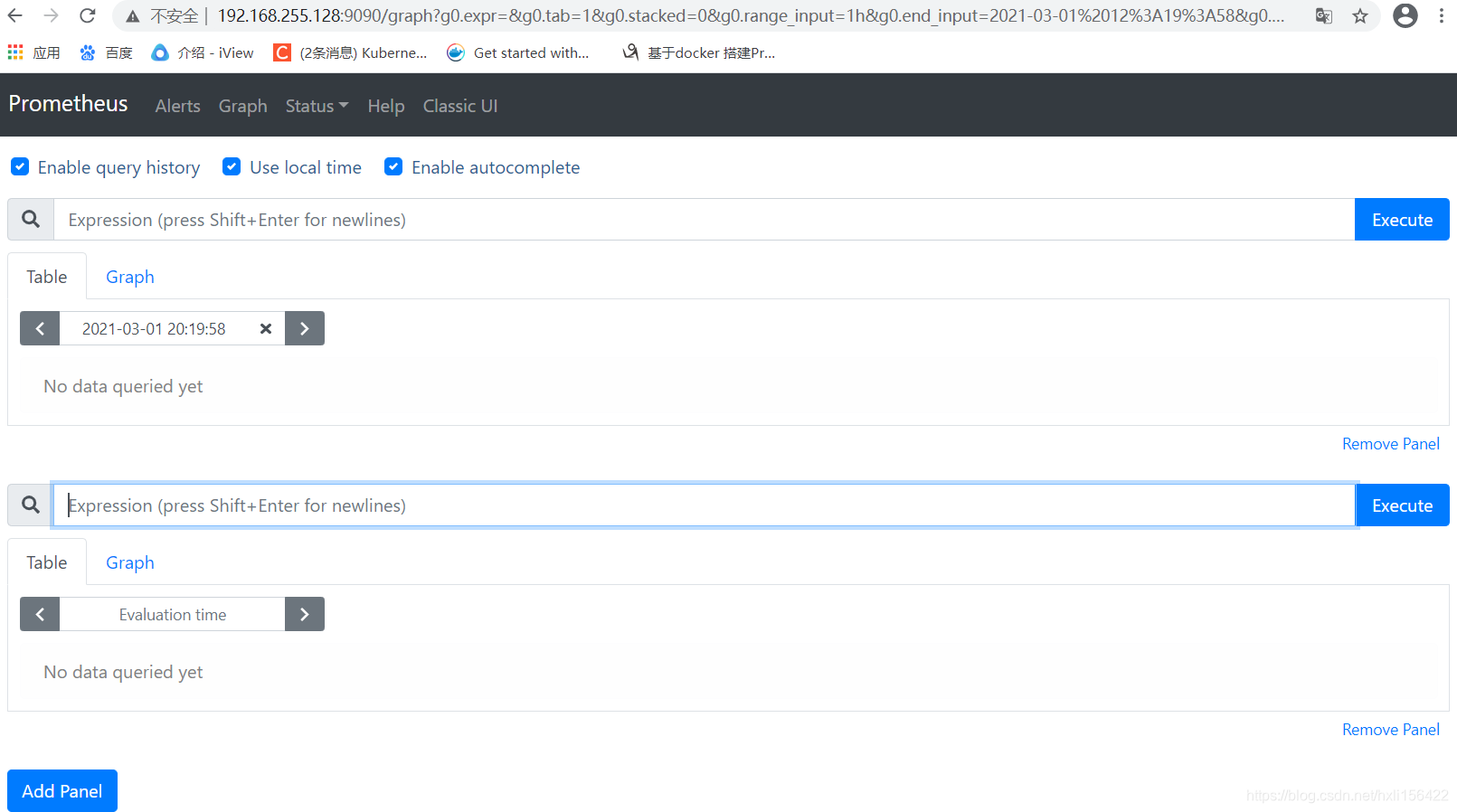The height and width of the screenshot is (812, 1457).
Task: Remove the second panel
Action: pyautogui.click(x=1391, y=730)
